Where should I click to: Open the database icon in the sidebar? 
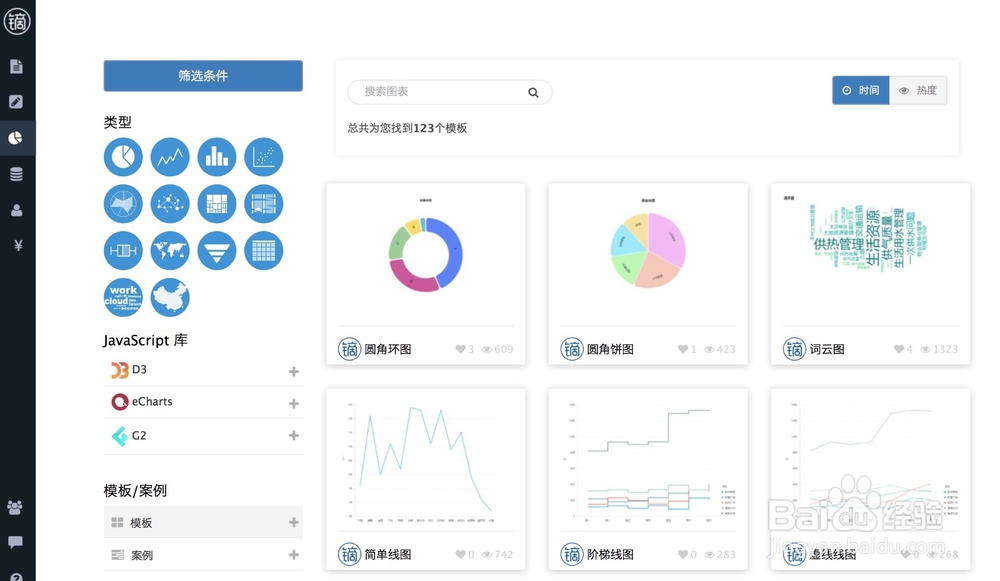(x=17, y=173)
